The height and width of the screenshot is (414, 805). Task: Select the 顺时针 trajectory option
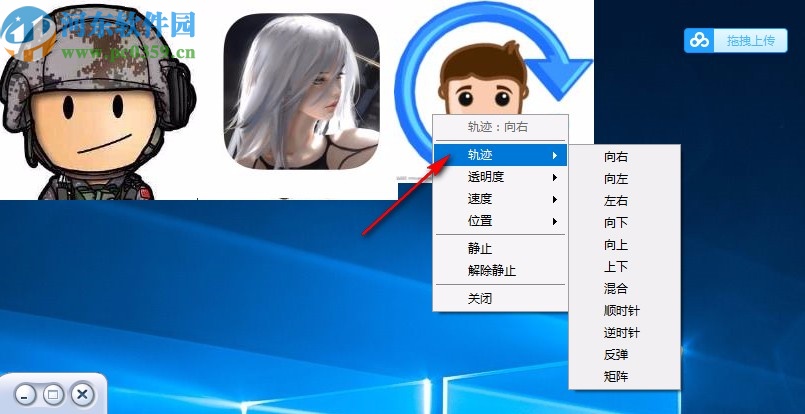pyautogui.click(x=625, y=311)
